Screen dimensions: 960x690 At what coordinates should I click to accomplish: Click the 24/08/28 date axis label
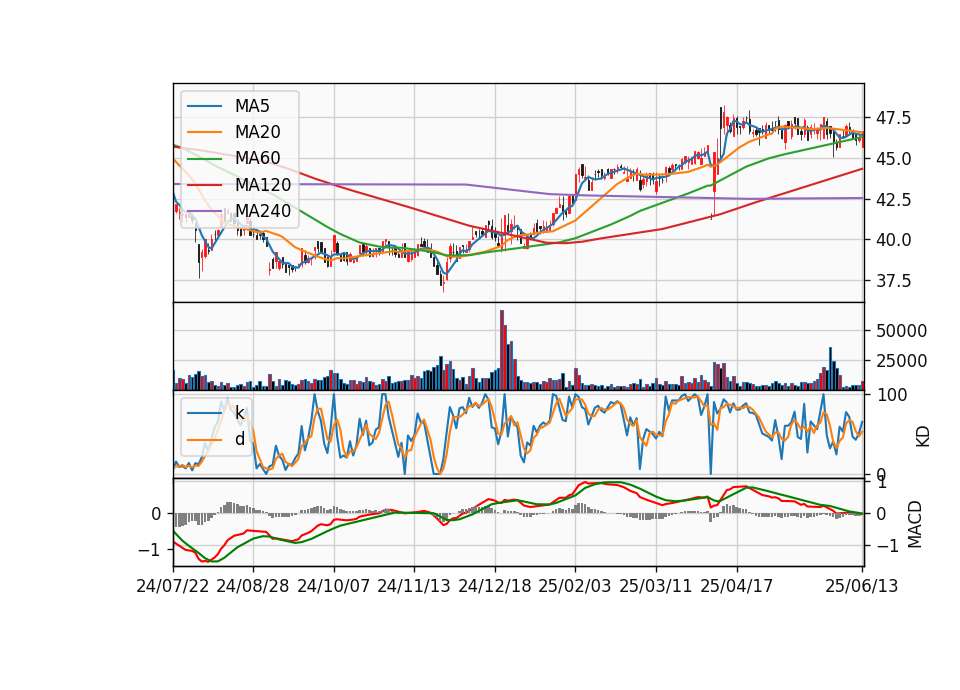pyautogui.click(x=253, y=586)
